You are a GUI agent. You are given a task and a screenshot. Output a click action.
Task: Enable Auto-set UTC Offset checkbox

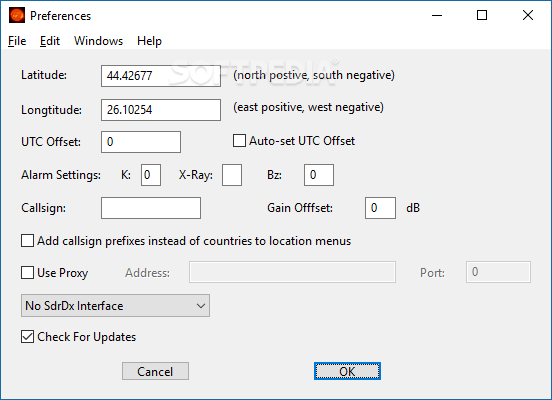coord(239,141)
